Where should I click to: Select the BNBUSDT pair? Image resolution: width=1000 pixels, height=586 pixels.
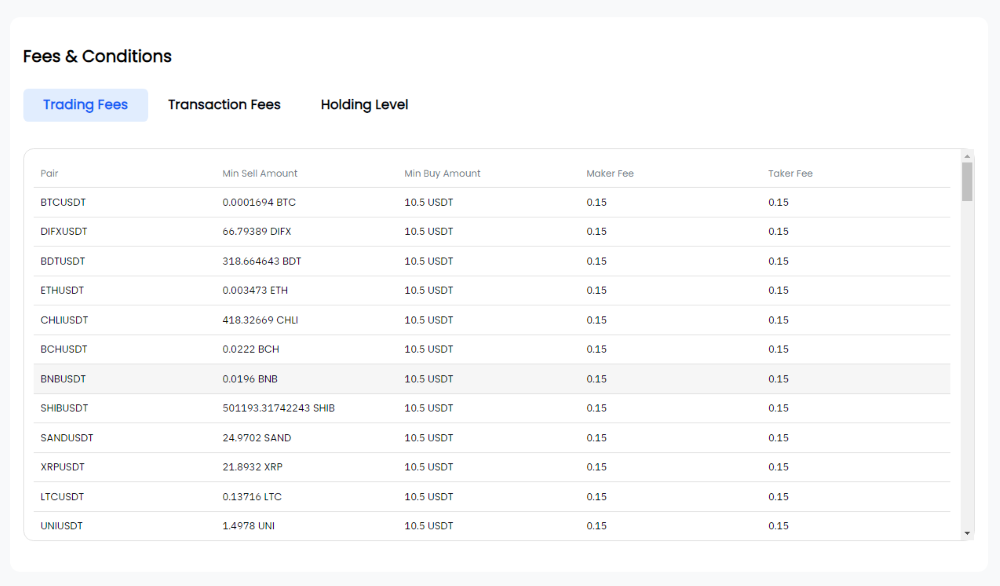(63, 379)
